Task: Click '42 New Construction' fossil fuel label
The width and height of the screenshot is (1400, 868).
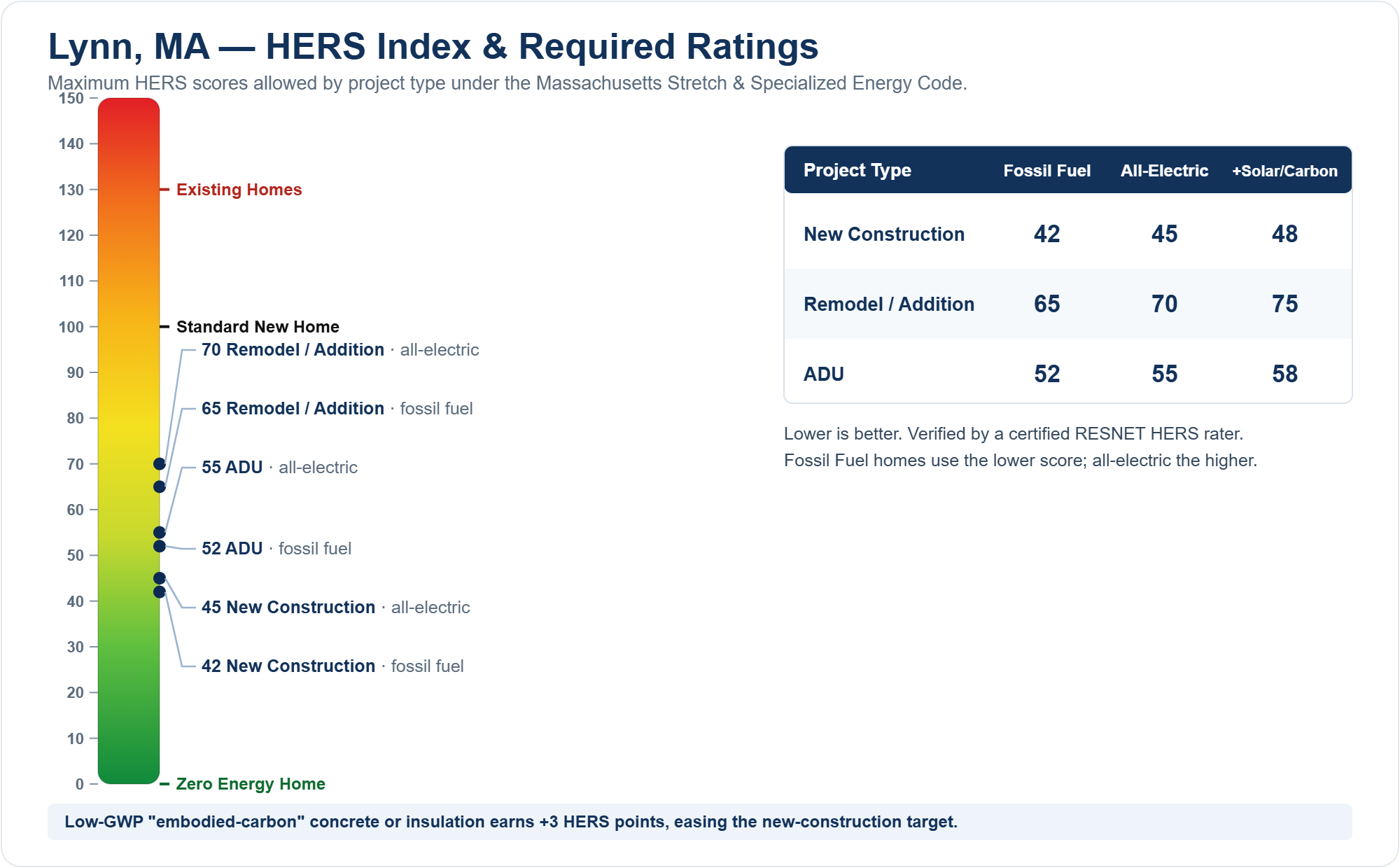Action: 332,666
